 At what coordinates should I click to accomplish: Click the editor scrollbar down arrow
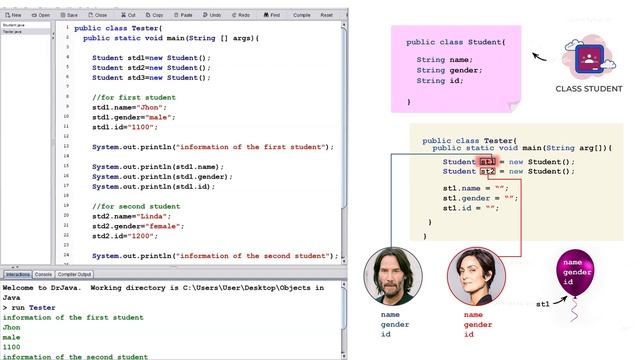344,261
